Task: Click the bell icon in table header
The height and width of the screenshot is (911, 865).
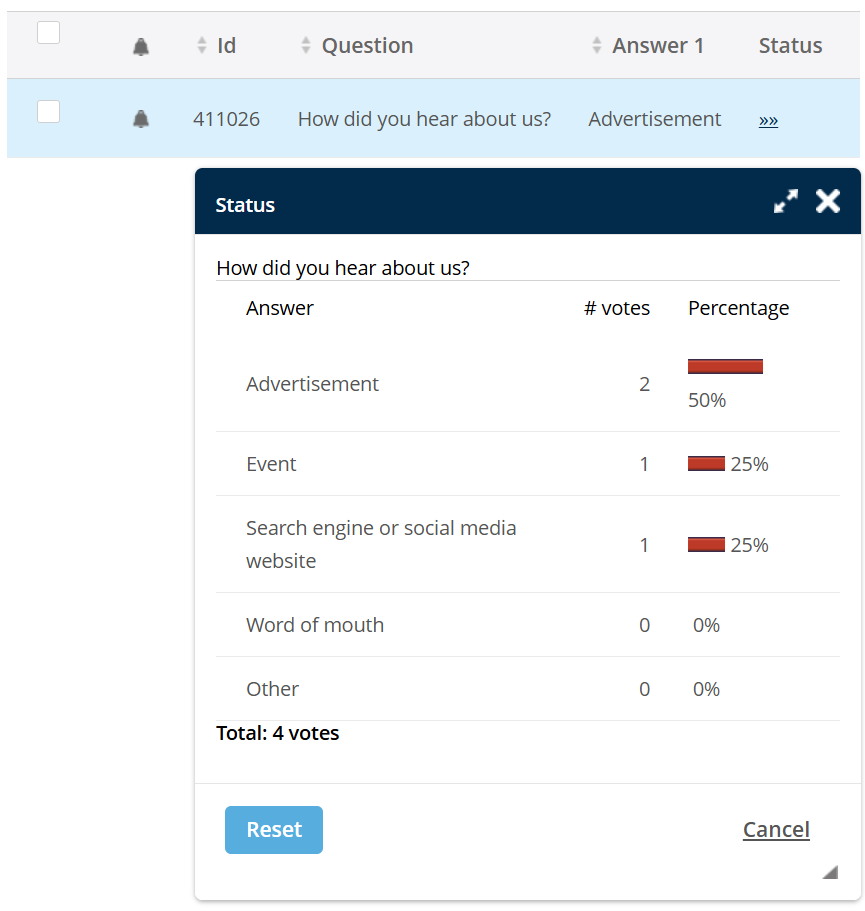Action: point(141,46)
